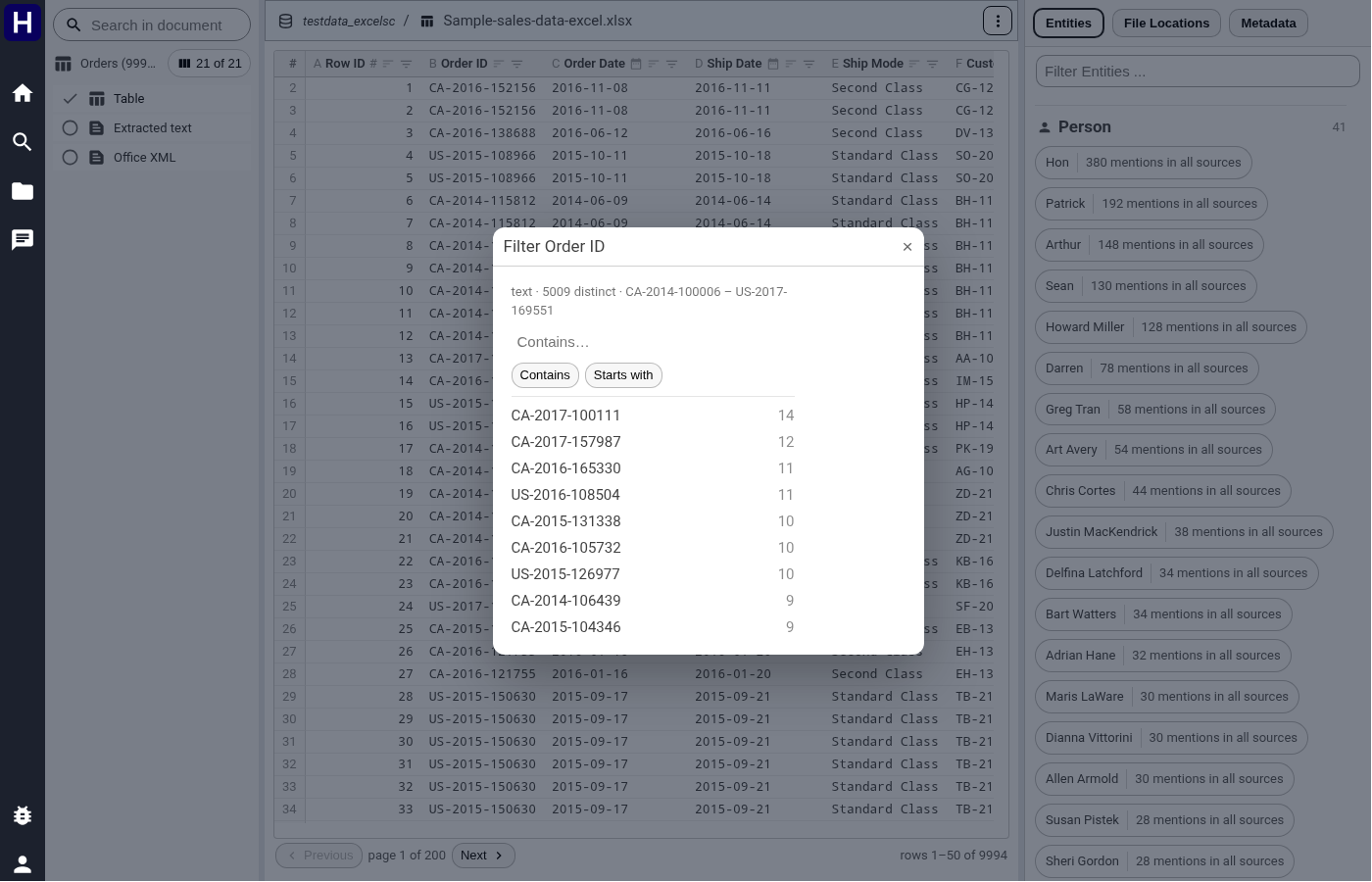Click the filter icon for Row ID column
Viewport: 1372px width, 882px height.
406,64
